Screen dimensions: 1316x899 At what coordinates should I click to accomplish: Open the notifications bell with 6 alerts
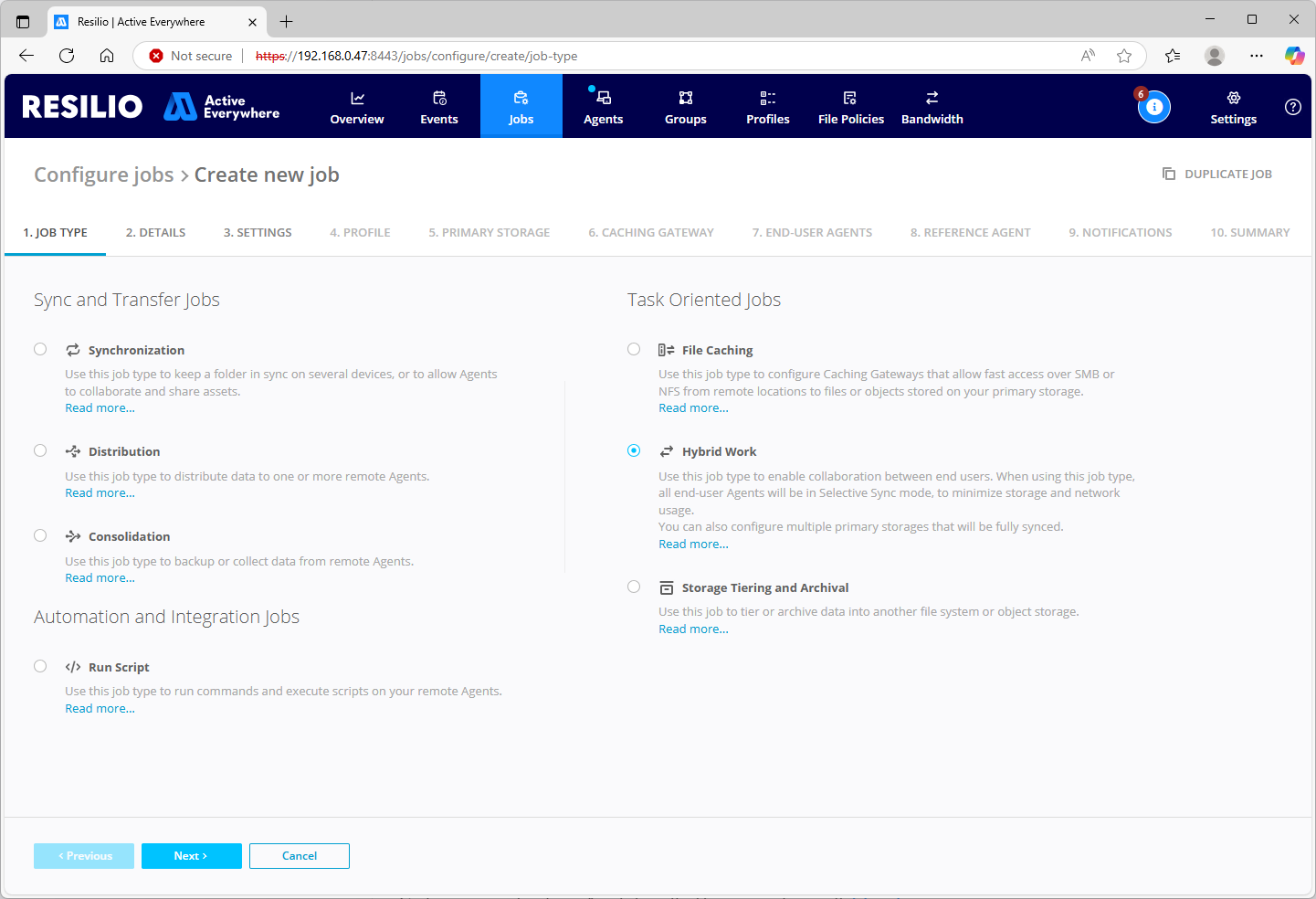[1154, 107]
